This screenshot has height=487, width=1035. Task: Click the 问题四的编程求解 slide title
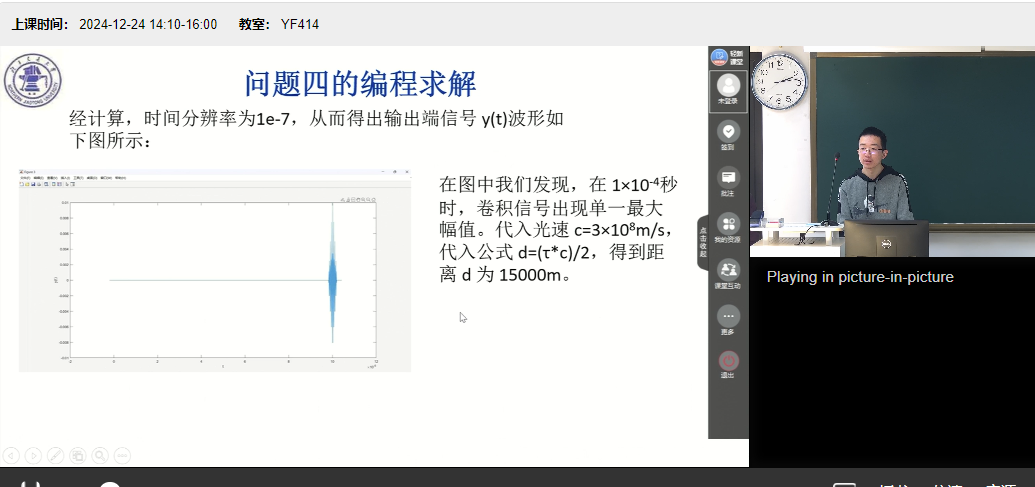point(360,82)
